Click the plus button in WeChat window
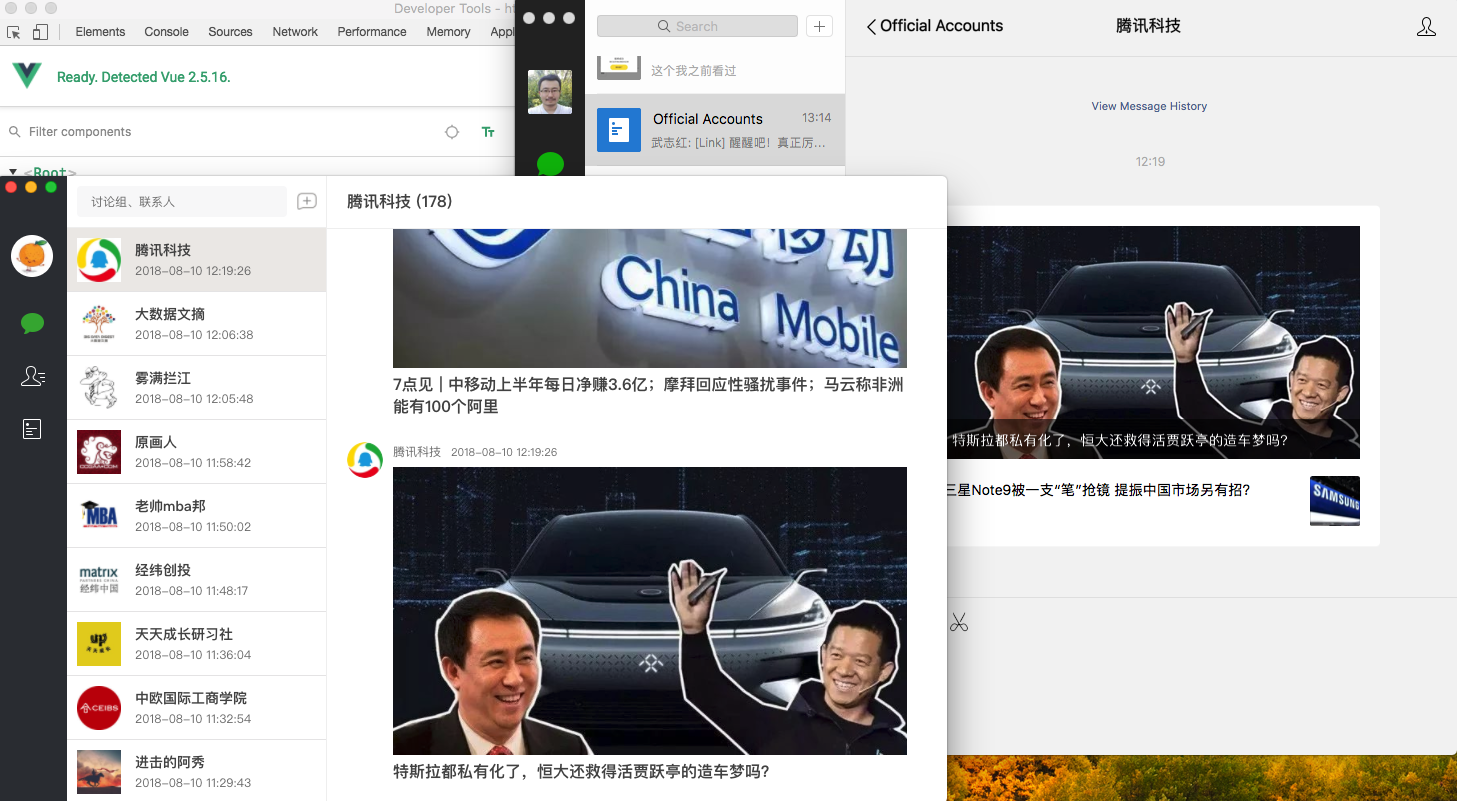 point(819,26)
